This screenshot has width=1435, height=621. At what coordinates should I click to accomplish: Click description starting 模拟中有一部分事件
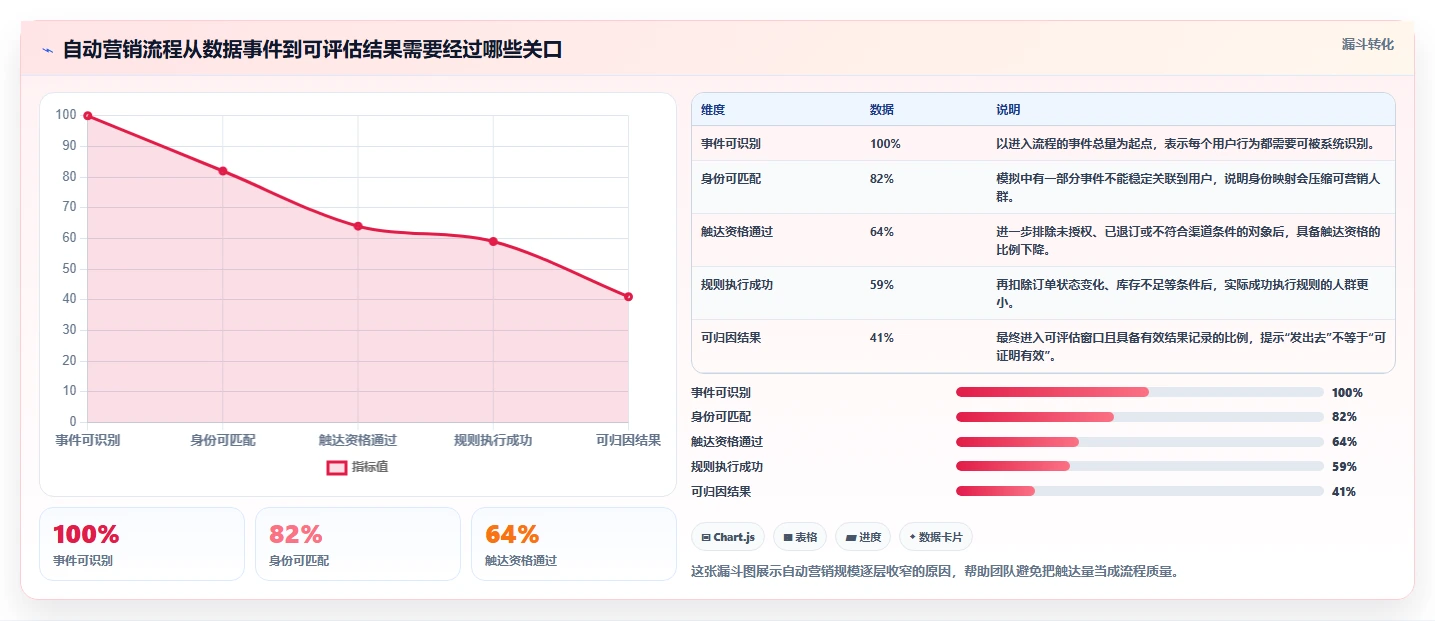tap(1188, 187)
